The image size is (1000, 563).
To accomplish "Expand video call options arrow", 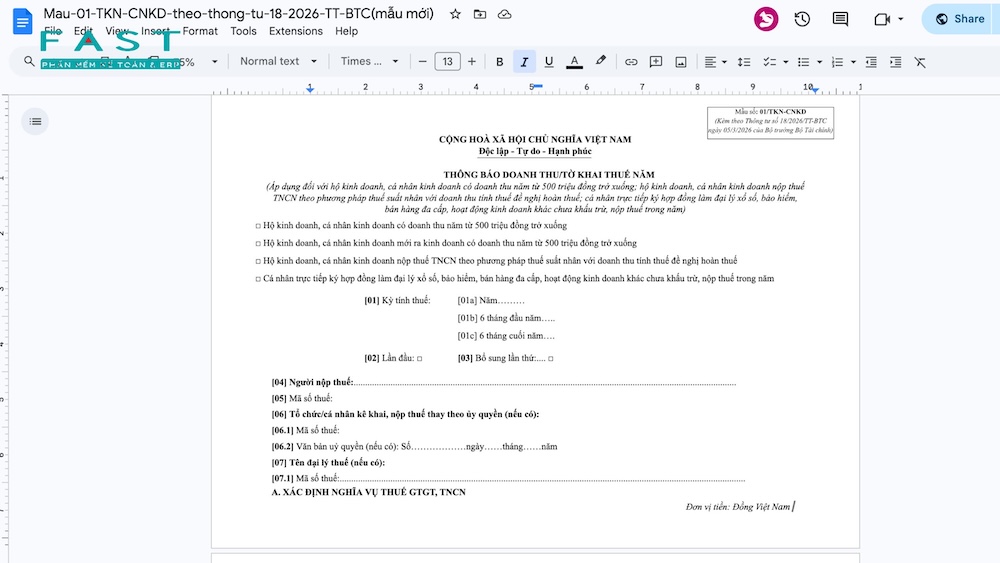I will 901,19.
